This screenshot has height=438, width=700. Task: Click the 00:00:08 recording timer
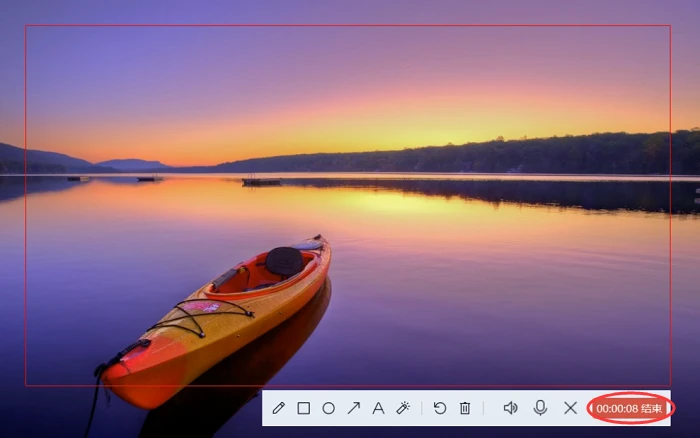617,409
